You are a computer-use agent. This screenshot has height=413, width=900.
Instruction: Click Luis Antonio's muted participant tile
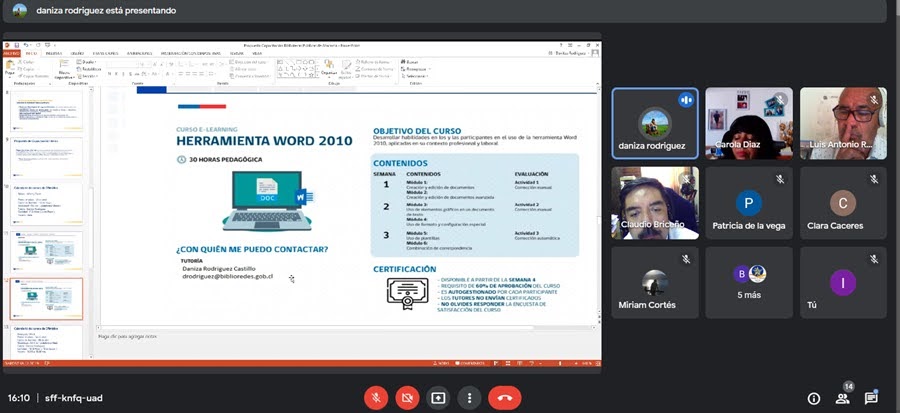coord(843,124)
